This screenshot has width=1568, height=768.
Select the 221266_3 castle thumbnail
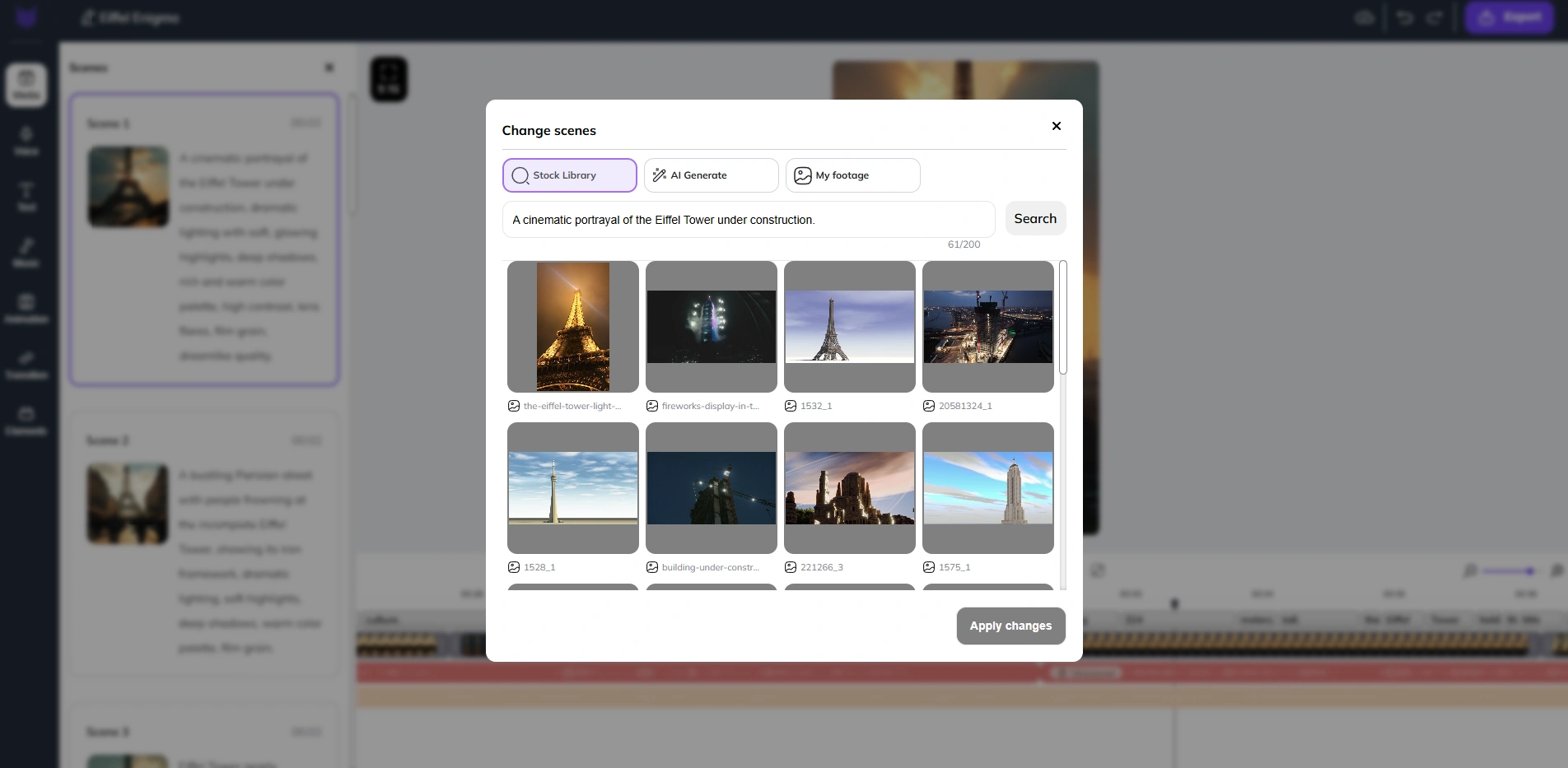(850, 488)
